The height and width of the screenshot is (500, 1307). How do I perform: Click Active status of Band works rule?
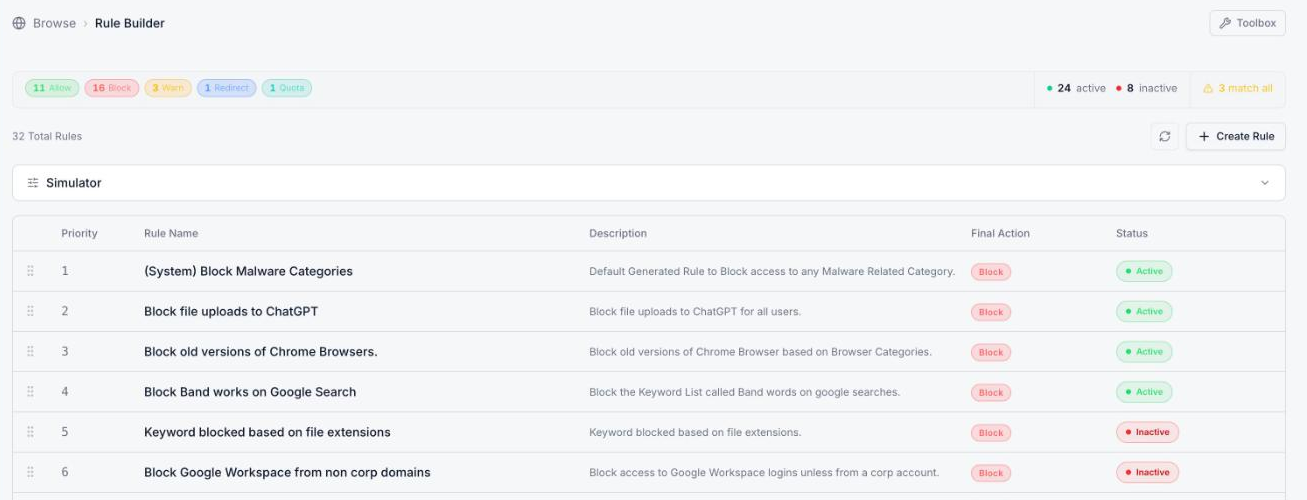1144,392
